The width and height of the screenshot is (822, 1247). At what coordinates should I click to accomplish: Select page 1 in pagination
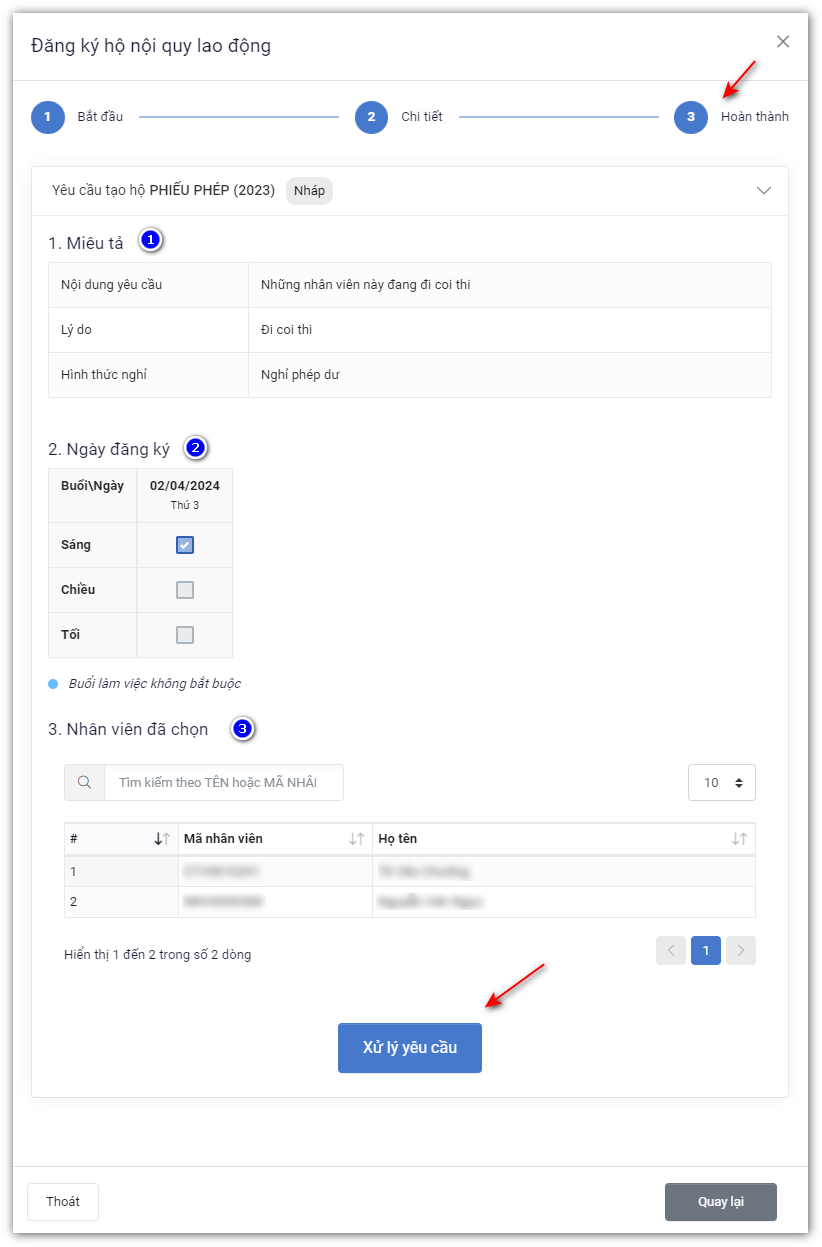pyautogui.click(x=706, y=951)
